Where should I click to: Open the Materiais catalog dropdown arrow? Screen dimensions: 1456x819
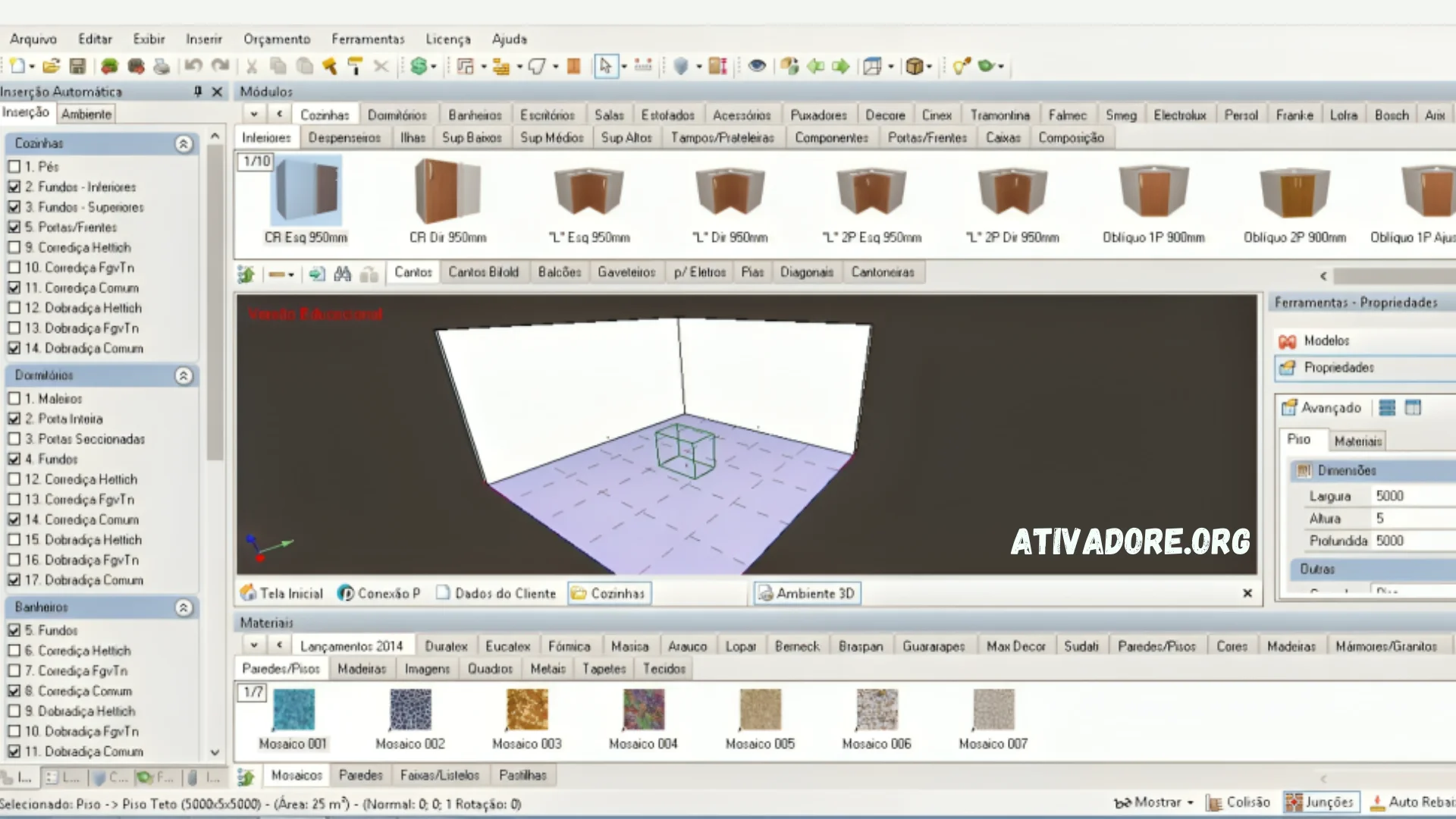point(254,646)
